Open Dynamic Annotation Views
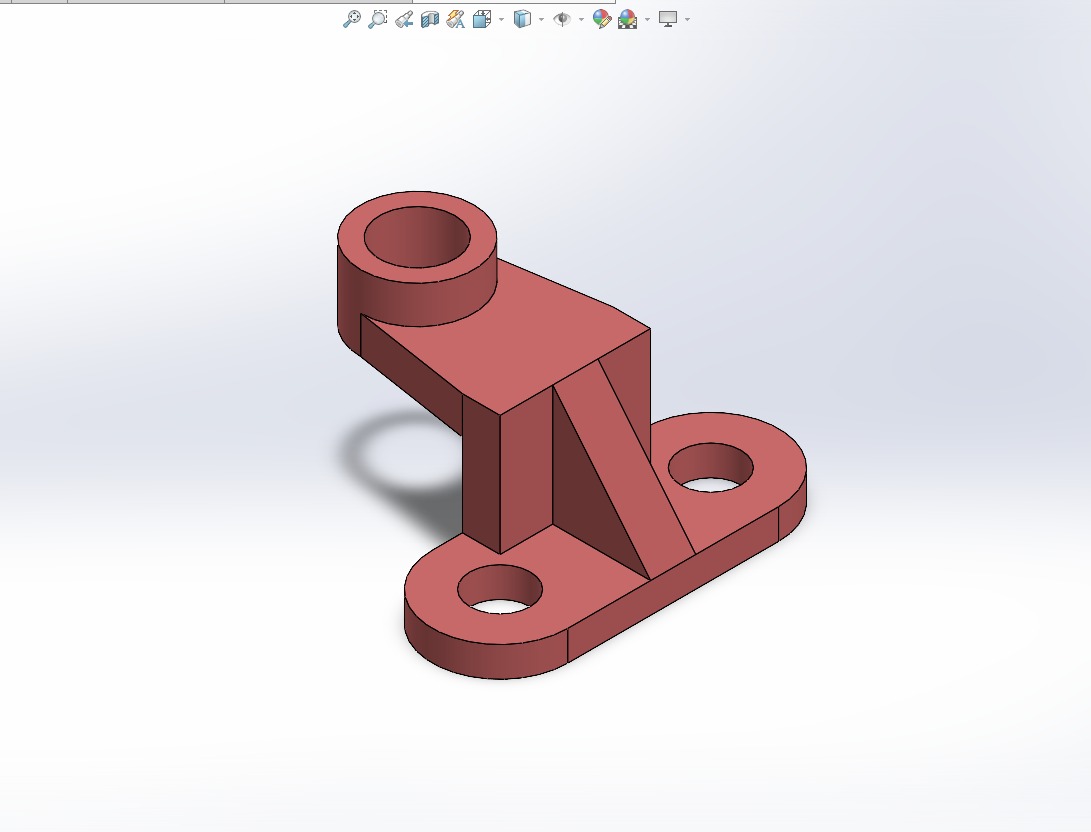1091x832 pixels. [x=456, y=19]
